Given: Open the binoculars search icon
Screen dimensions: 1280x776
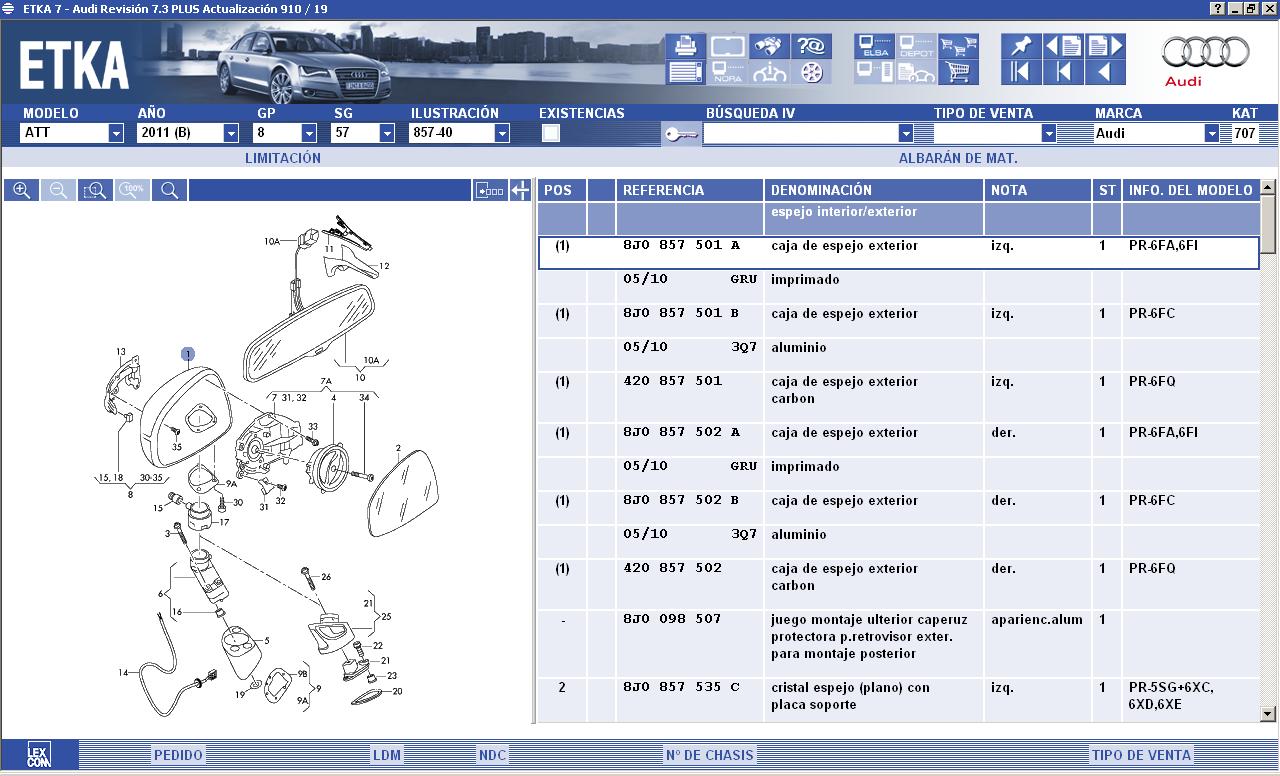Looking at the screenshot, I should [768, 46].
